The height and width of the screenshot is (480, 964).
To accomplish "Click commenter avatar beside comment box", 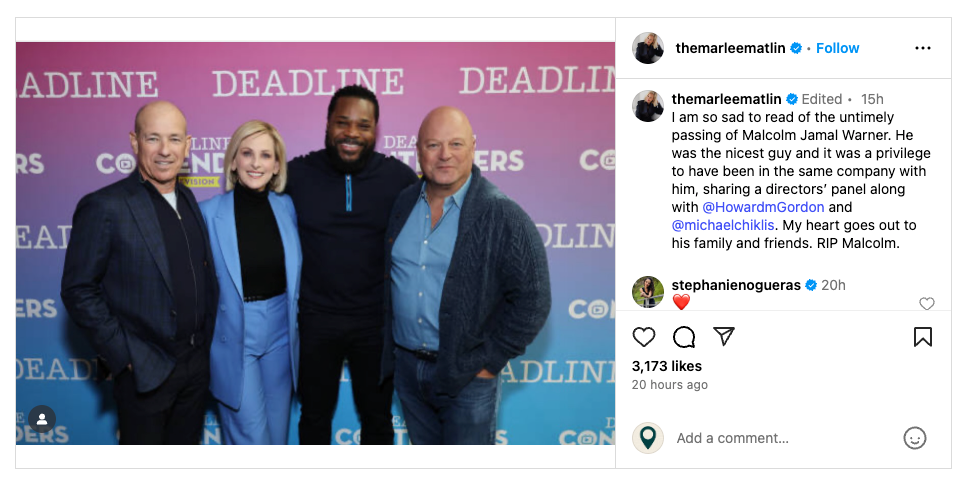I will pyautogui.click(x=648, y=438).
